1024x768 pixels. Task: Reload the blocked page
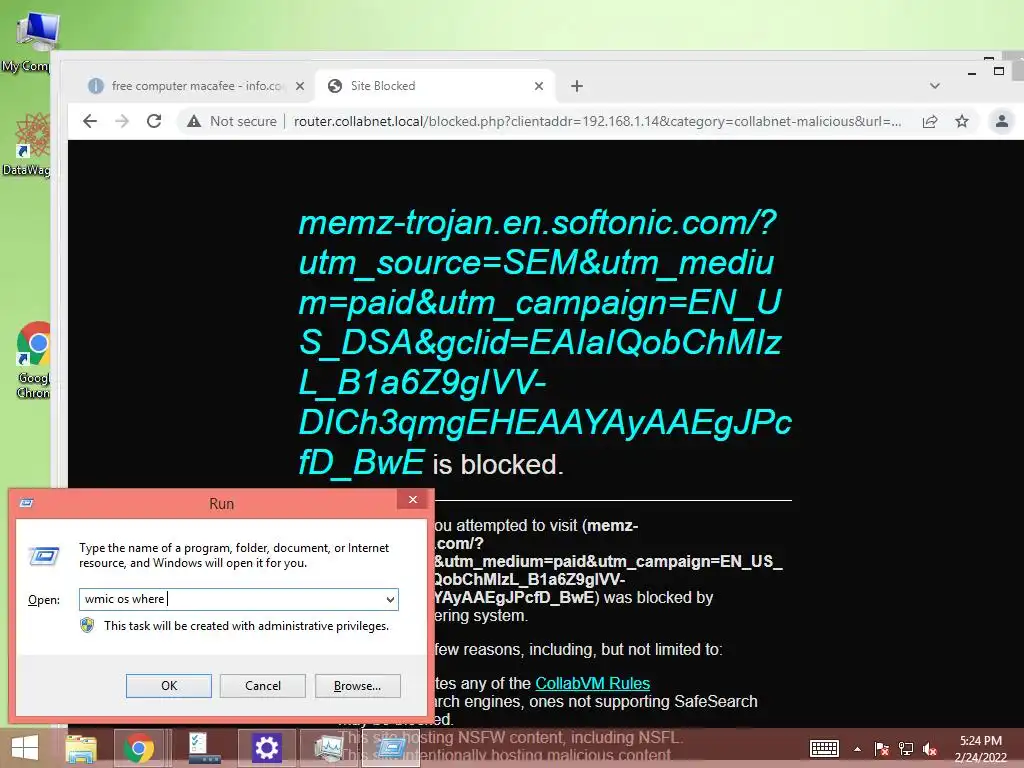[154, 121]
